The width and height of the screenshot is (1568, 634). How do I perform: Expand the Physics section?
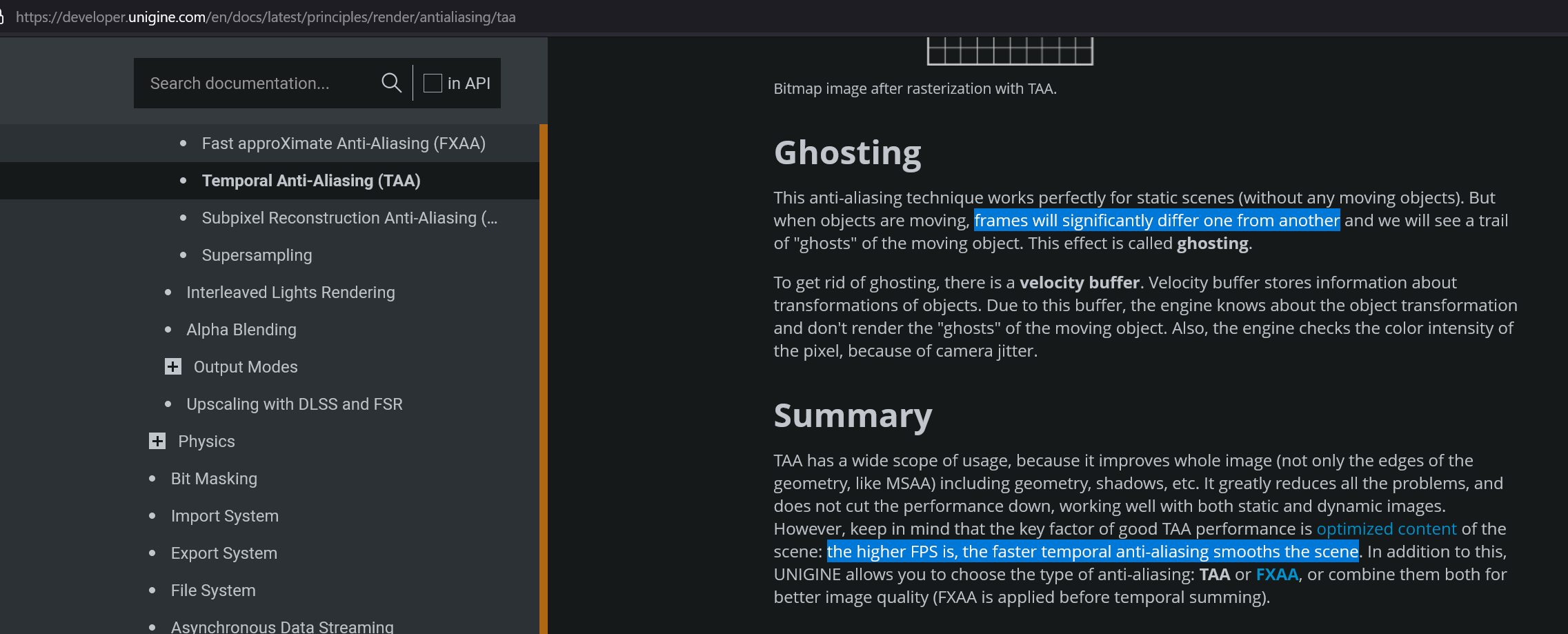click(157, 441)
